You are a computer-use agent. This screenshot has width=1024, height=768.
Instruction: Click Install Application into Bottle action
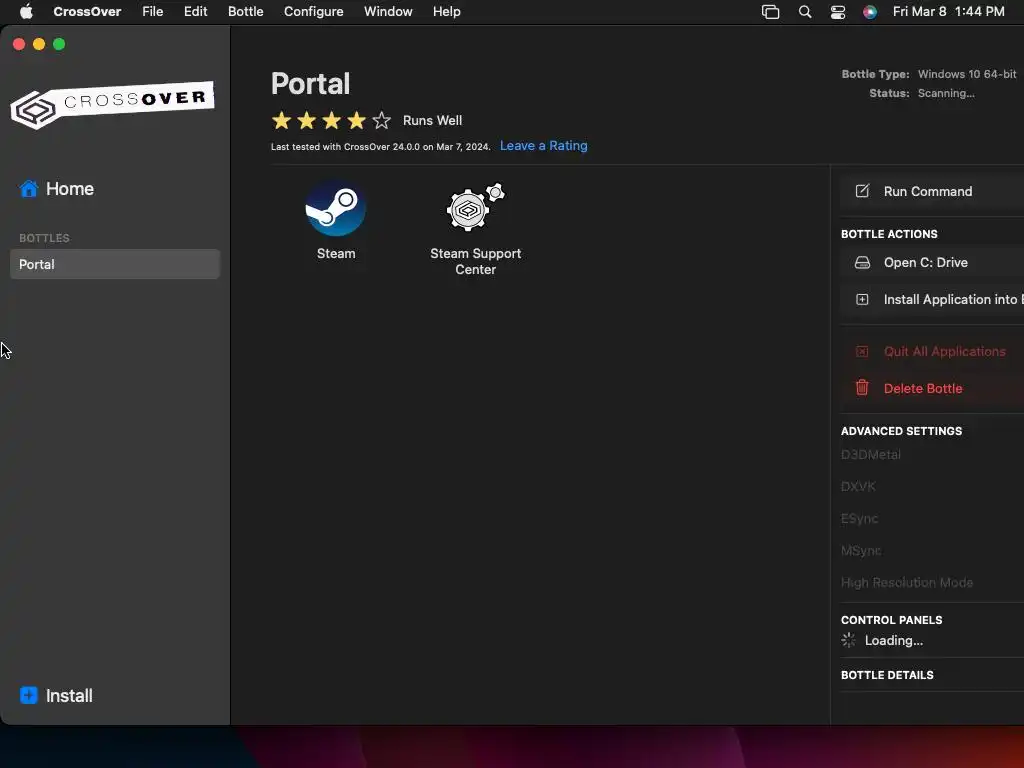click(932, 299)
